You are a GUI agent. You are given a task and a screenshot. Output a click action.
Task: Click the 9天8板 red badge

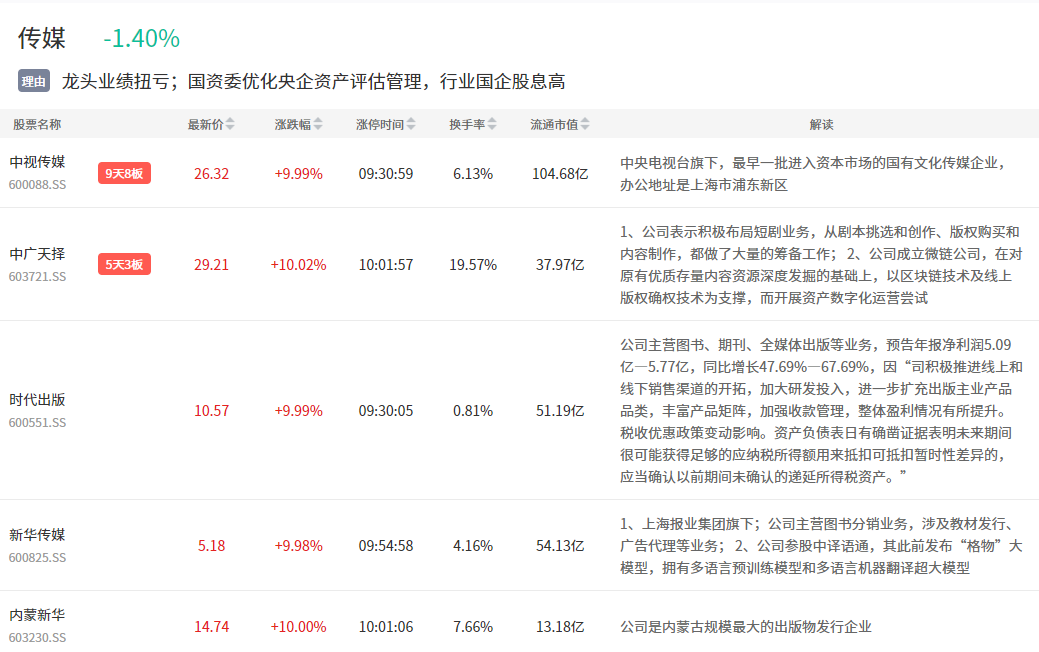(x=124, y=174)
